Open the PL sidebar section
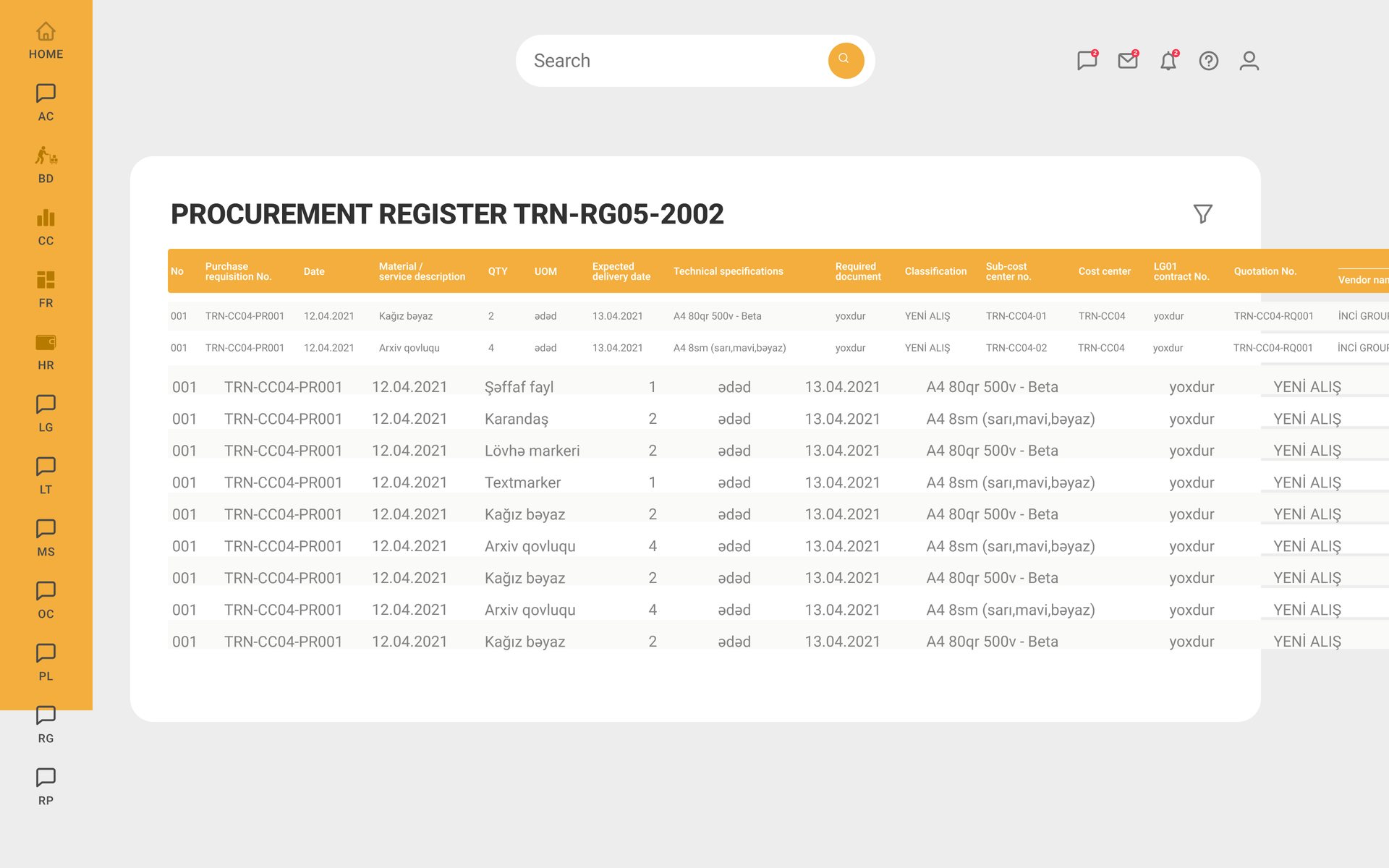 46,663
